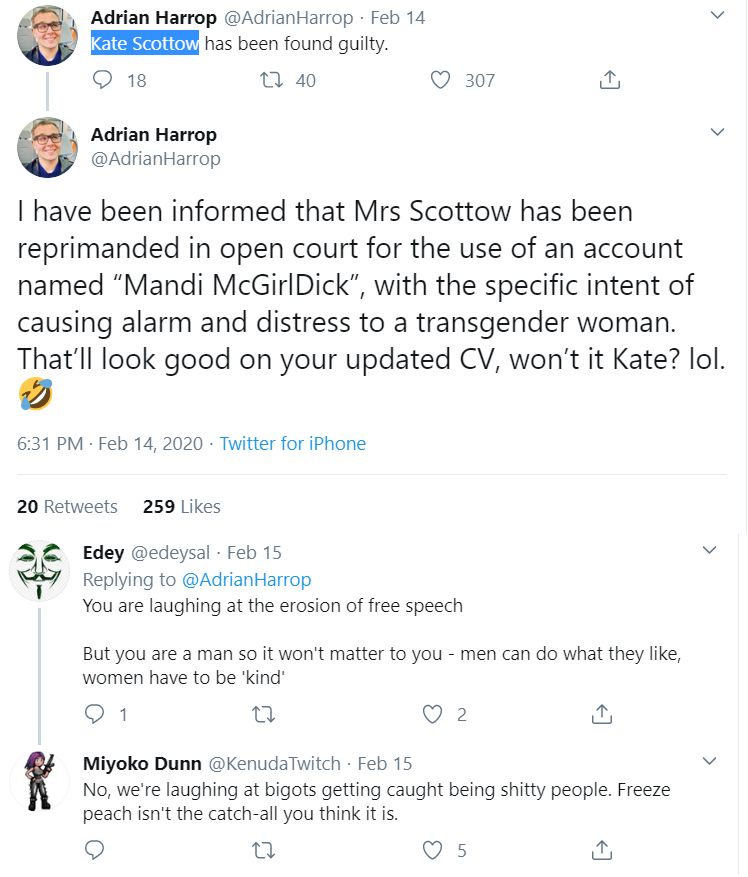The height and width of the screenshot is (877, 748).
Task: Like Miyoko Dunn's reply
Action: point(432,850)
